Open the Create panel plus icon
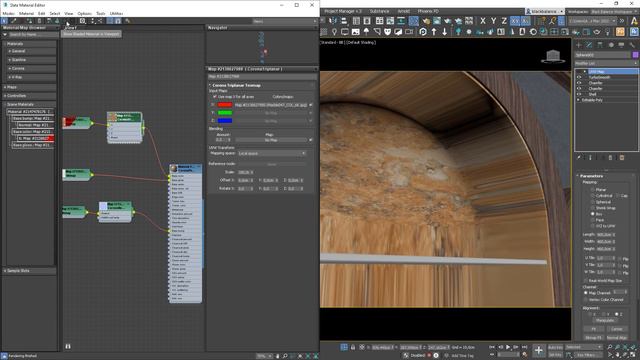The image size is (640, 360). click(x=579, y=45)
